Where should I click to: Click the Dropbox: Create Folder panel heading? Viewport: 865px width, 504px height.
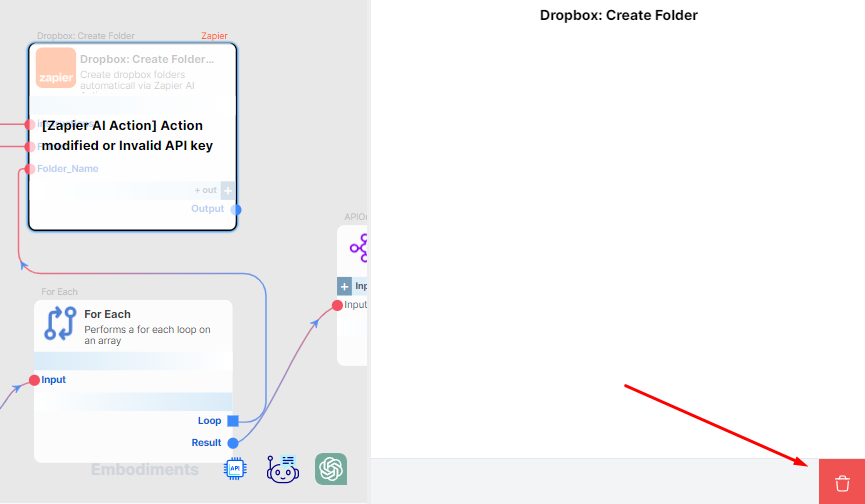point(618,15)
